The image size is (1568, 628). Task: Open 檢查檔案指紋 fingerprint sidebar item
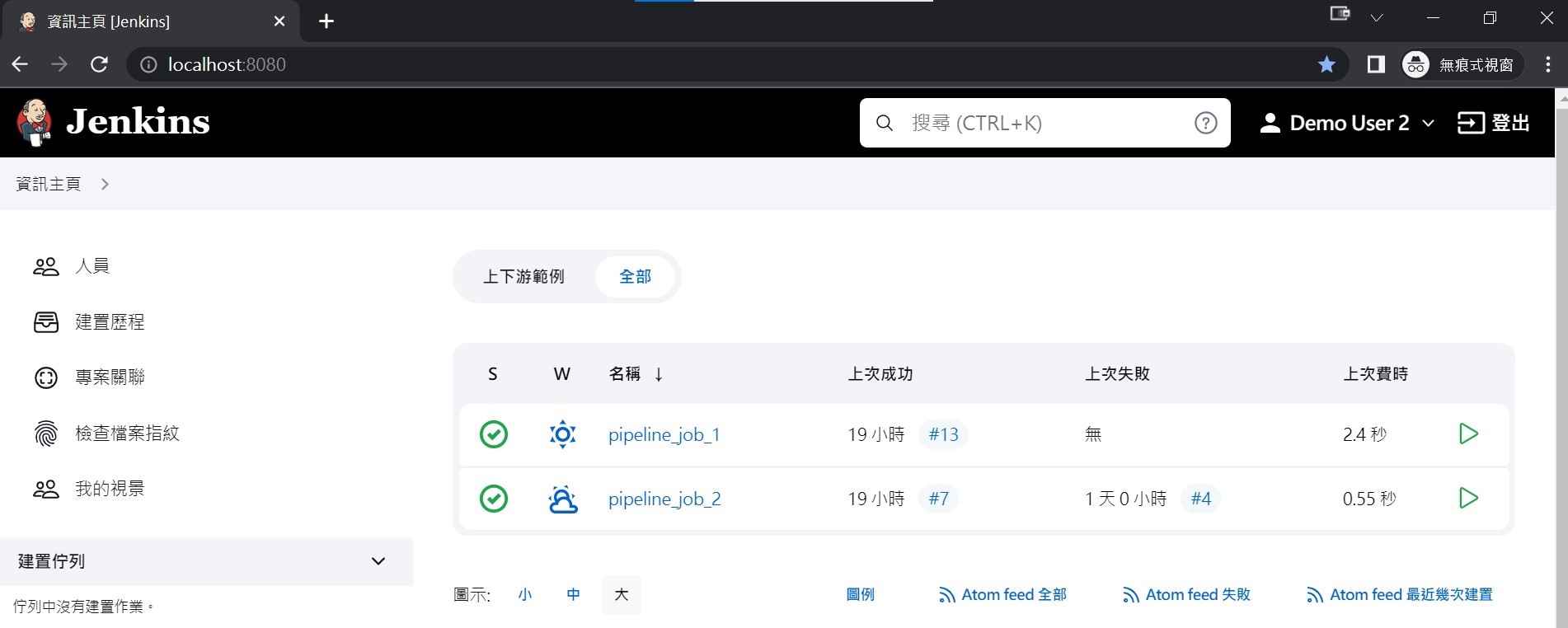(x=106, y=433)
